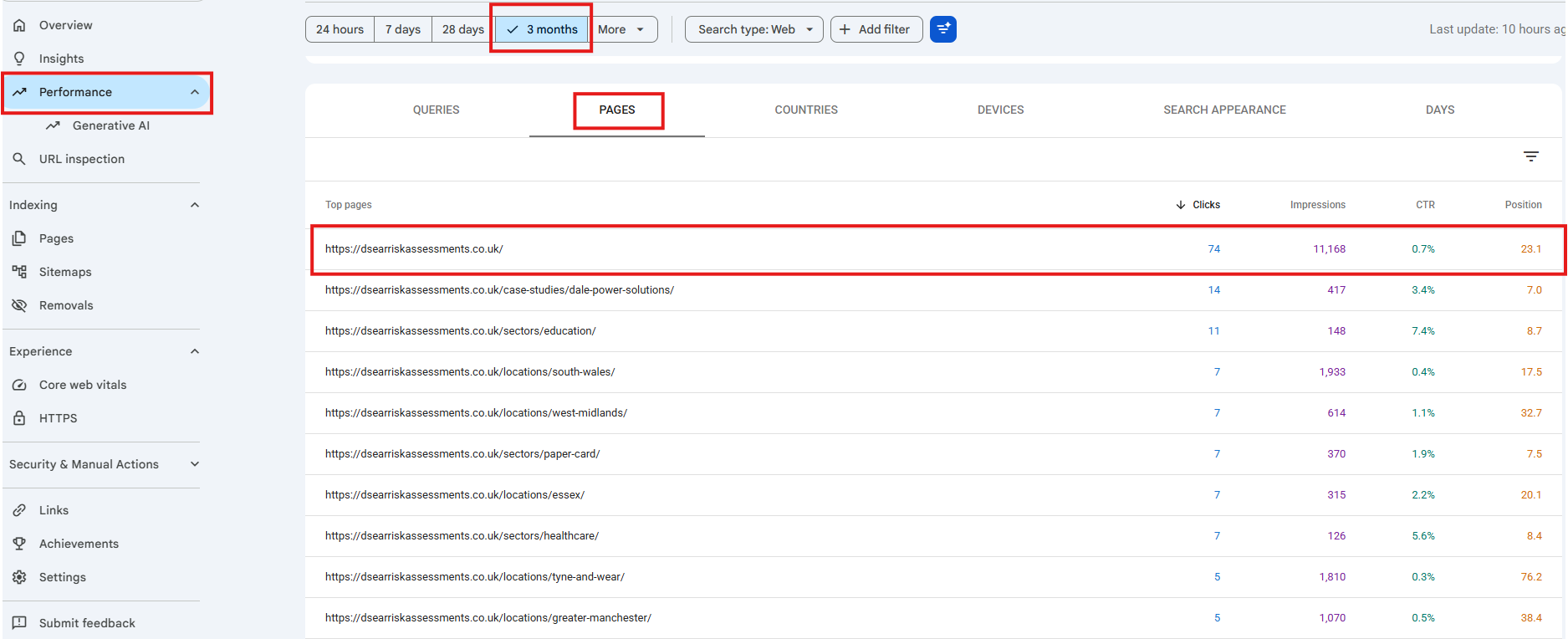Click the 11,168 impressions value

coord(1329,249)
